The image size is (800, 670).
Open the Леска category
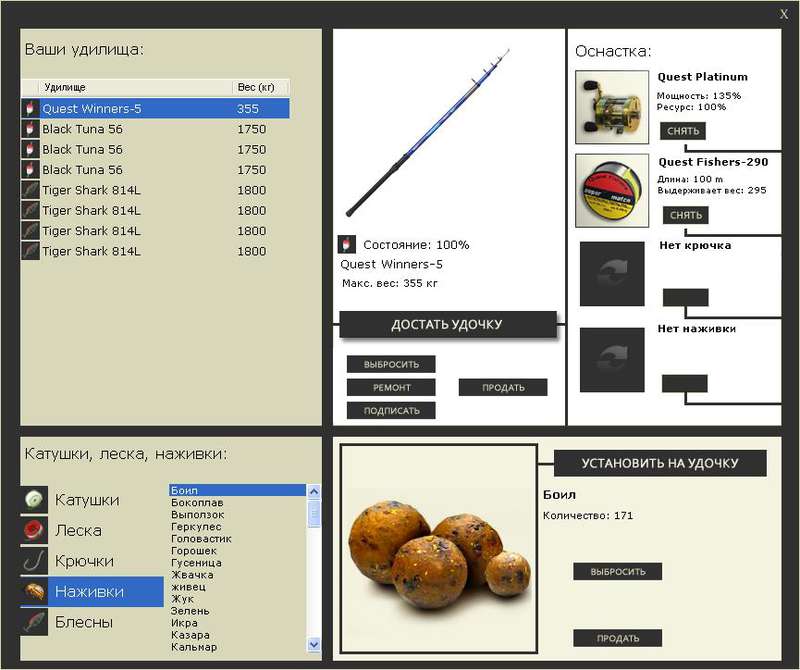(92, 530)
